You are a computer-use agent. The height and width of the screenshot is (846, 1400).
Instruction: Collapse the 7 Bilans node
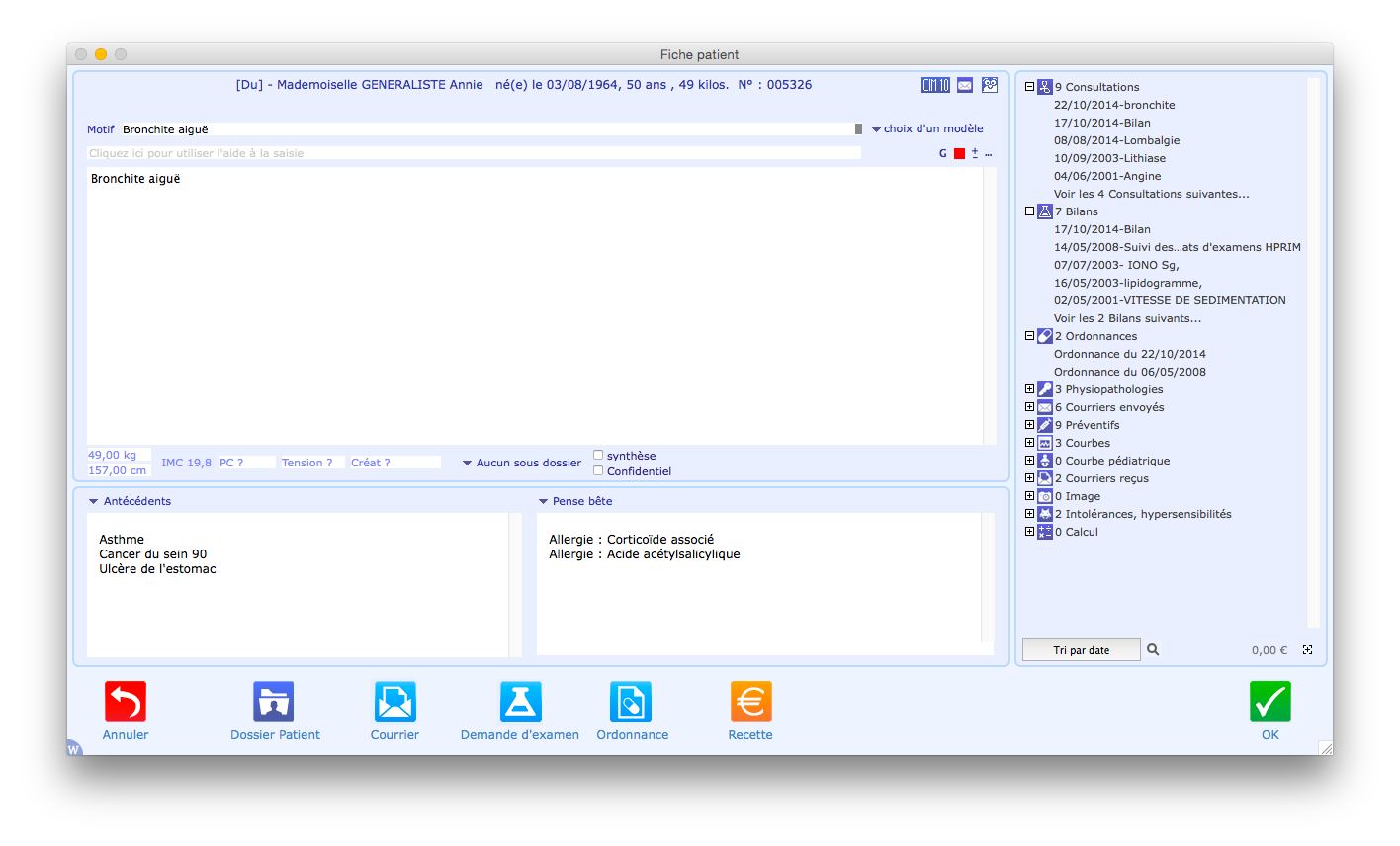click(1029, 211)
